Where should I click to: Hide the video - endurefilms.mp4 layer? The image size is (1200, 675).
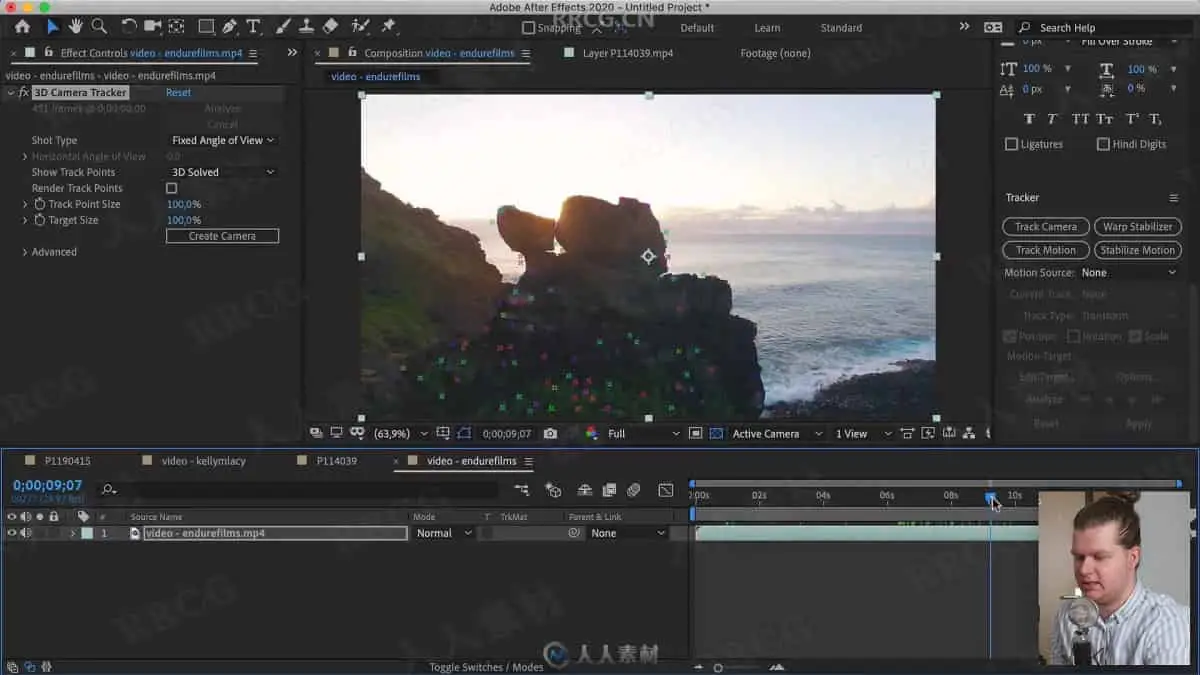click(12, 533)
